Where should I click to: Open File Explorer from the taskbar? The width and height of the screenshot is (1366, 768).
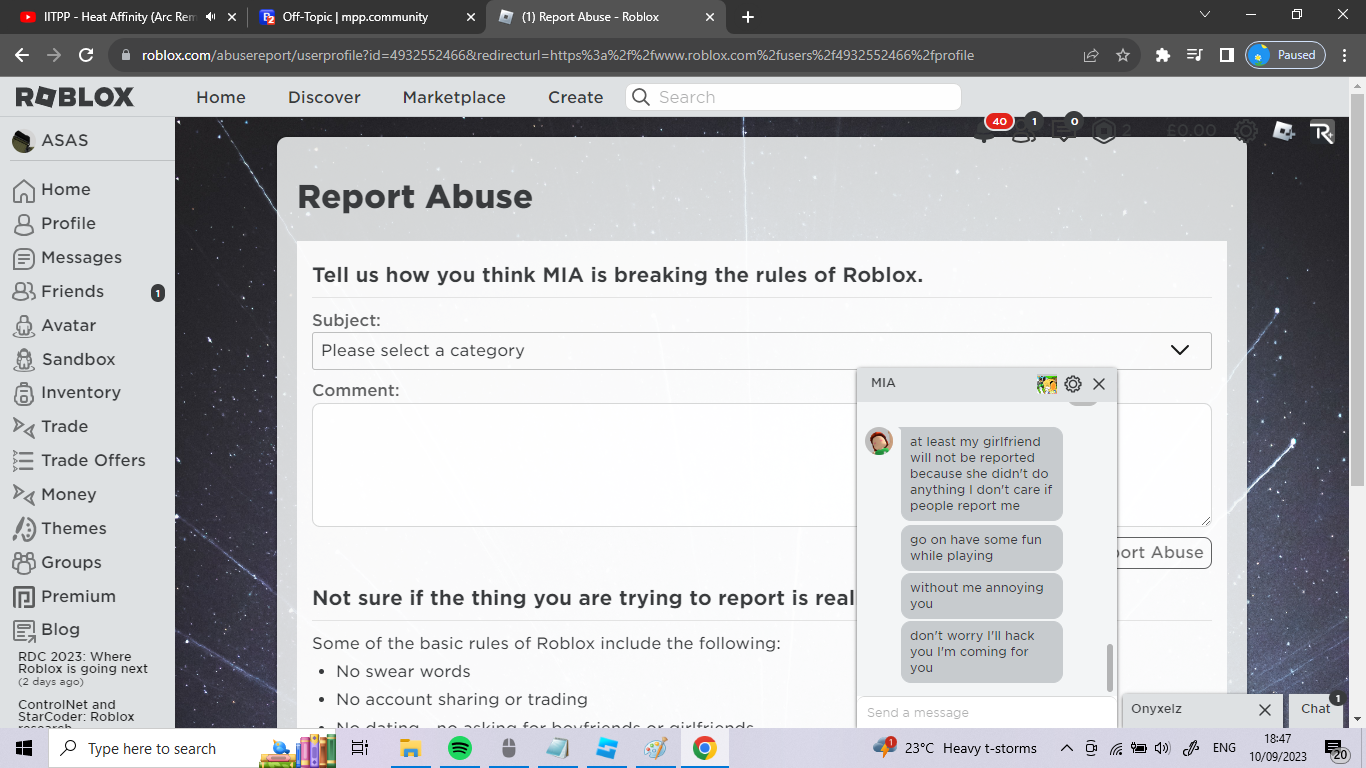click(x=410, y=748)
